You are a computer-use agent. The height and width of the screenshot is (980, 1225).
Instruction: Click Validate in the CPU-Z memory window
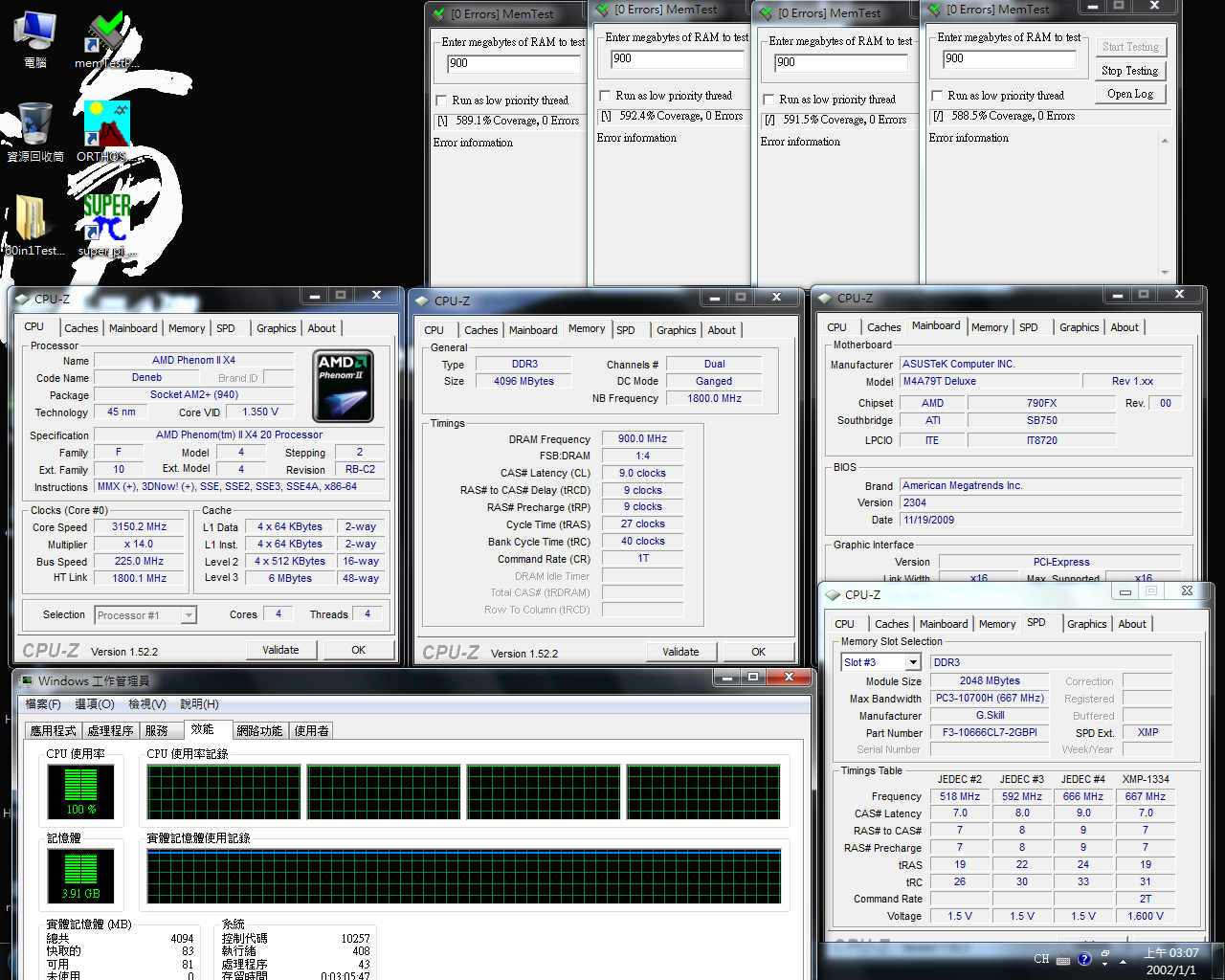pos(680,652)
